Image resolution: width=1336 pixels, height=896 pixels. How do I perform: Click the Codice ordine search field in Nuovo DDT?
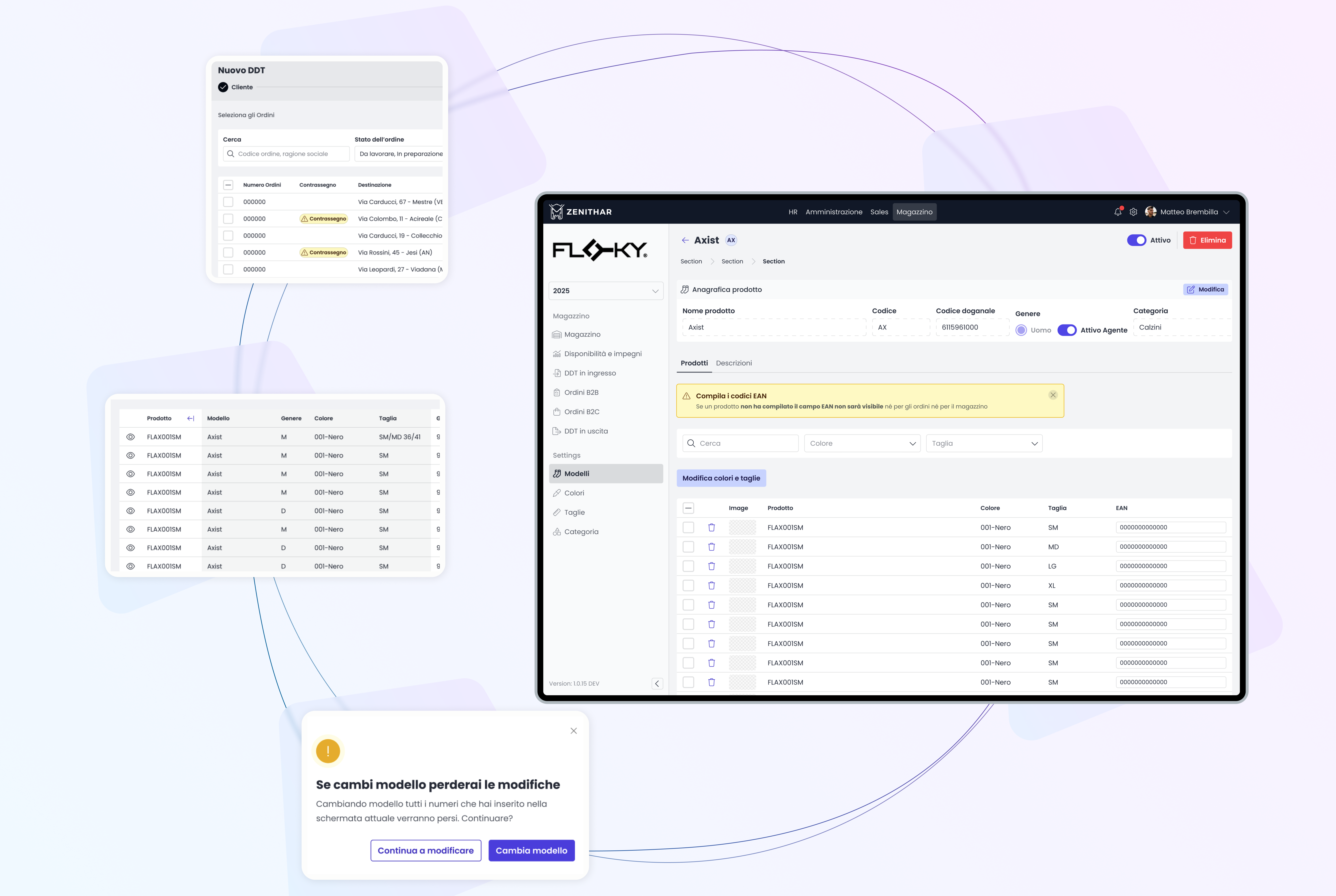pyautogui.click(x=286, y=154)
